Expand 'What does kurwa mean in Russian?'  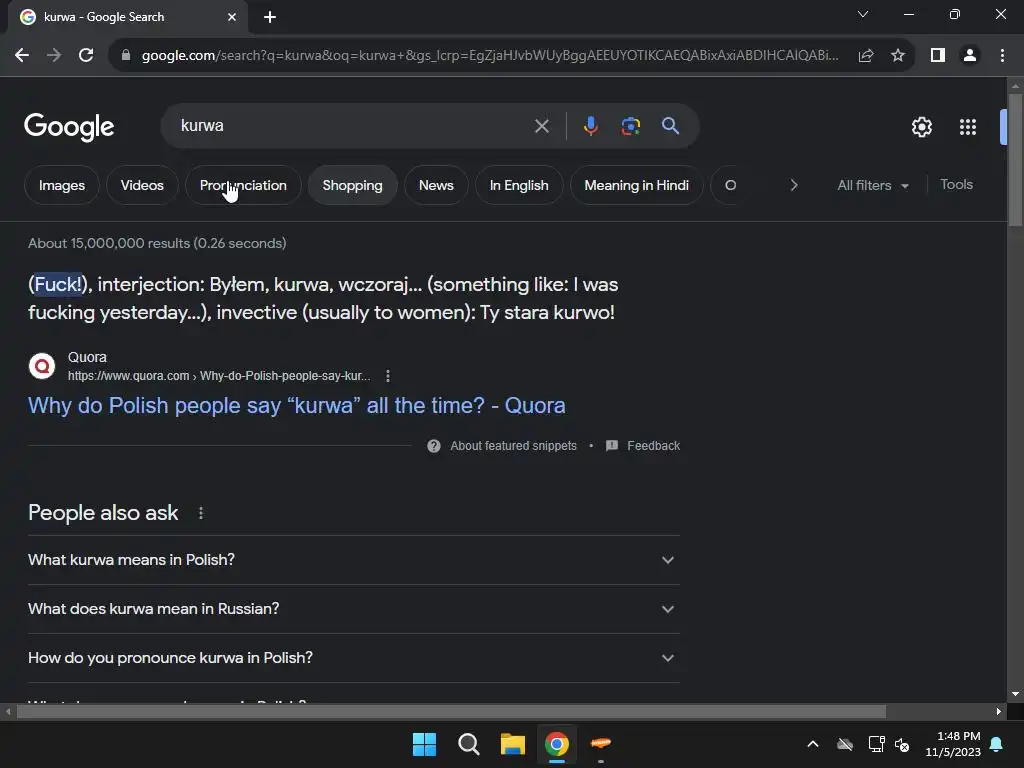click(x=354, y=609)
